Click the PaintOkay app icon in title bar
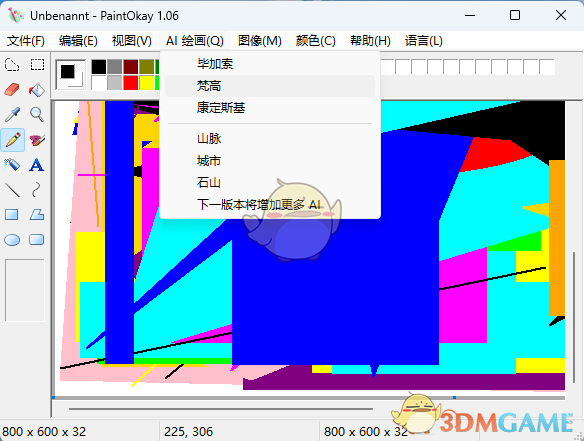 16,15
